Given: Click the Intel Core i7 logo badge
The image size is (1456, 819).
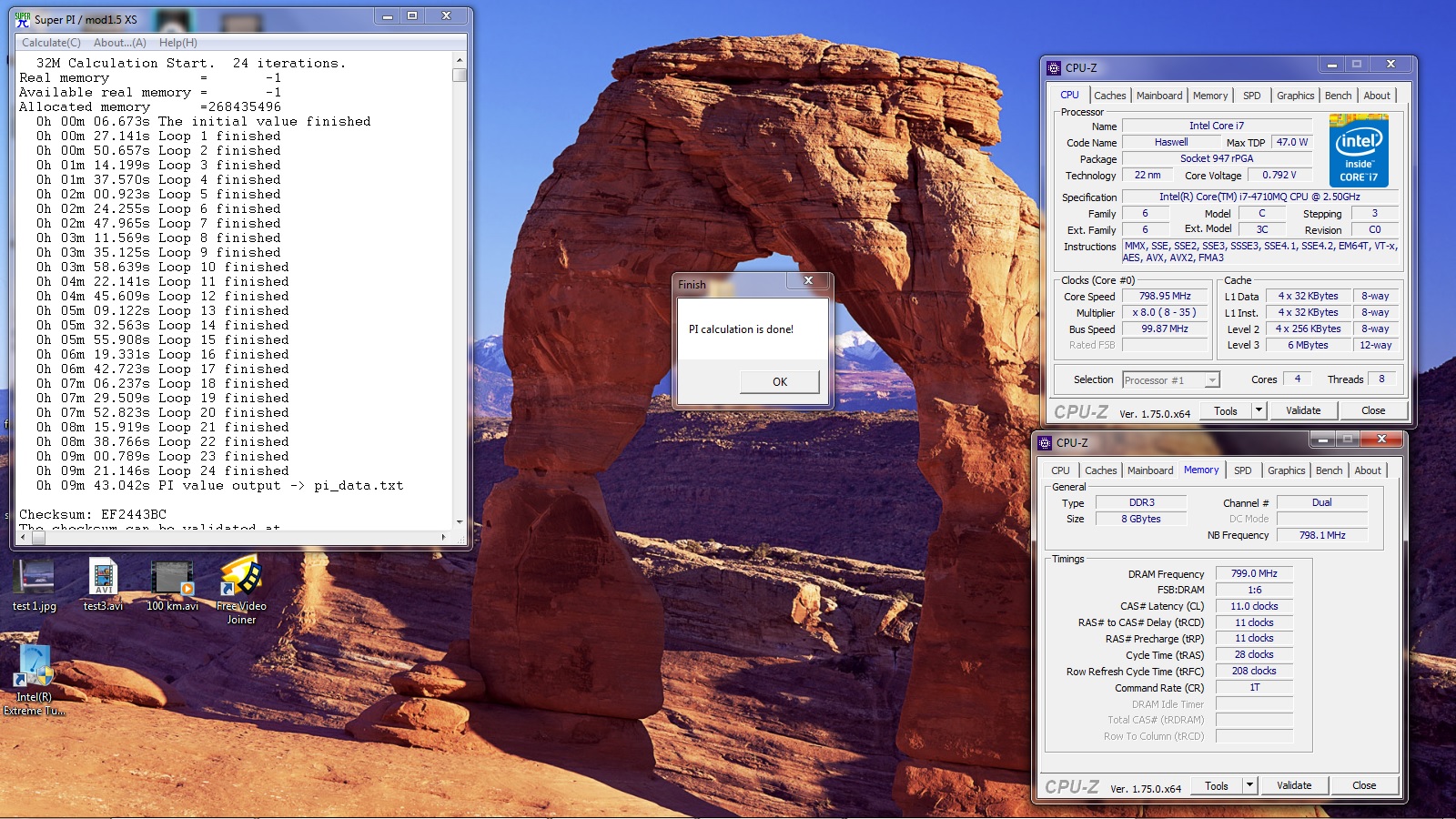Looking at the screenshot, I should click(x=1359, y=150).
